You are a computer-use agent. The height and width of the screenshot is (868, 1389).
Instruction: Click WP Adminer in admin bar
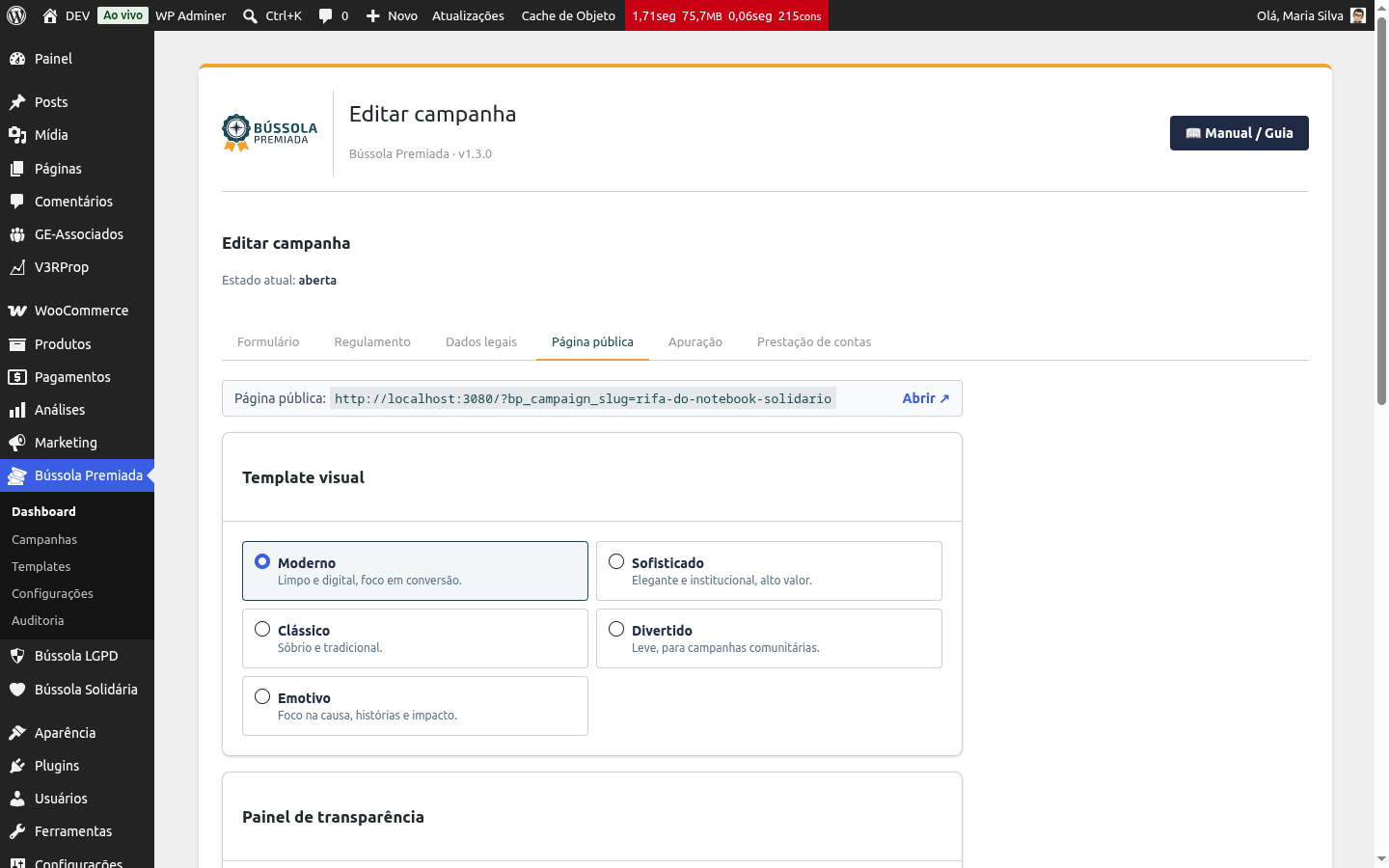pos(191,15)
